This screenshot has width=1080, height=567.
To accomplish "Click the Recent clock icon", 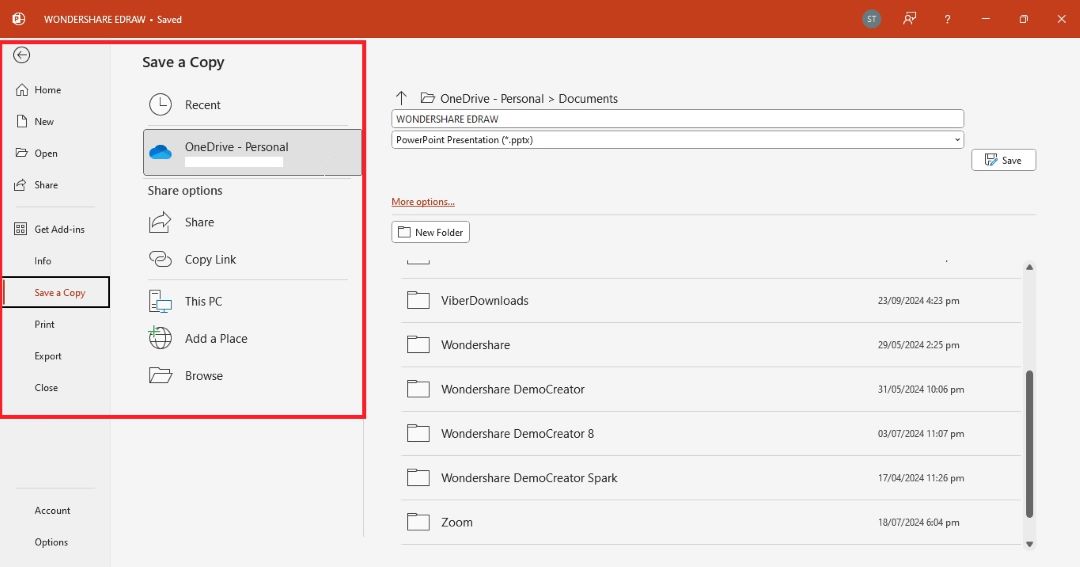I will click(160, 105).
